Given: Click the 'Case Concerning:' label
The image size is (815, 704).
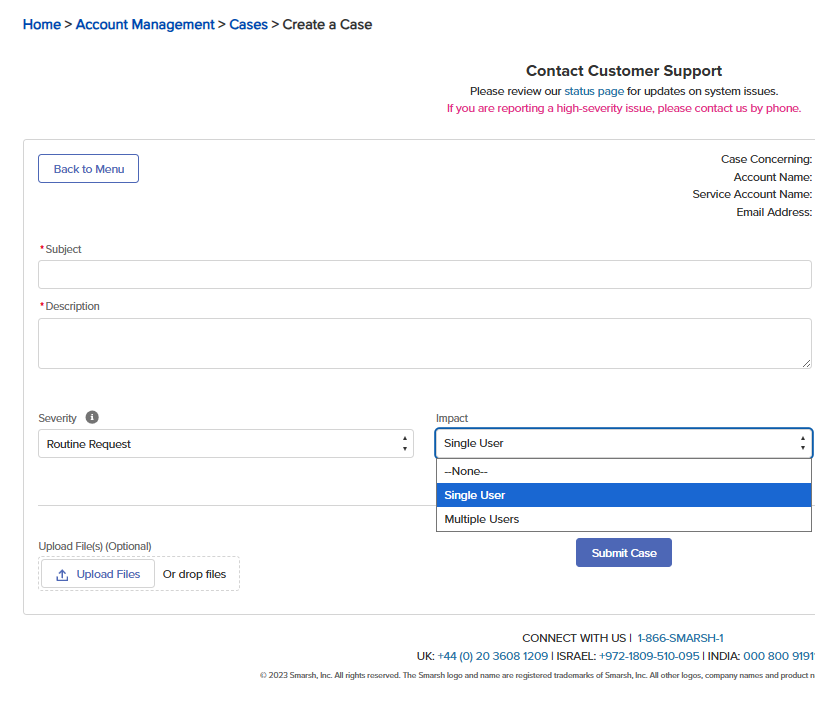Looking at the screenshot, I should coord(766,159).
